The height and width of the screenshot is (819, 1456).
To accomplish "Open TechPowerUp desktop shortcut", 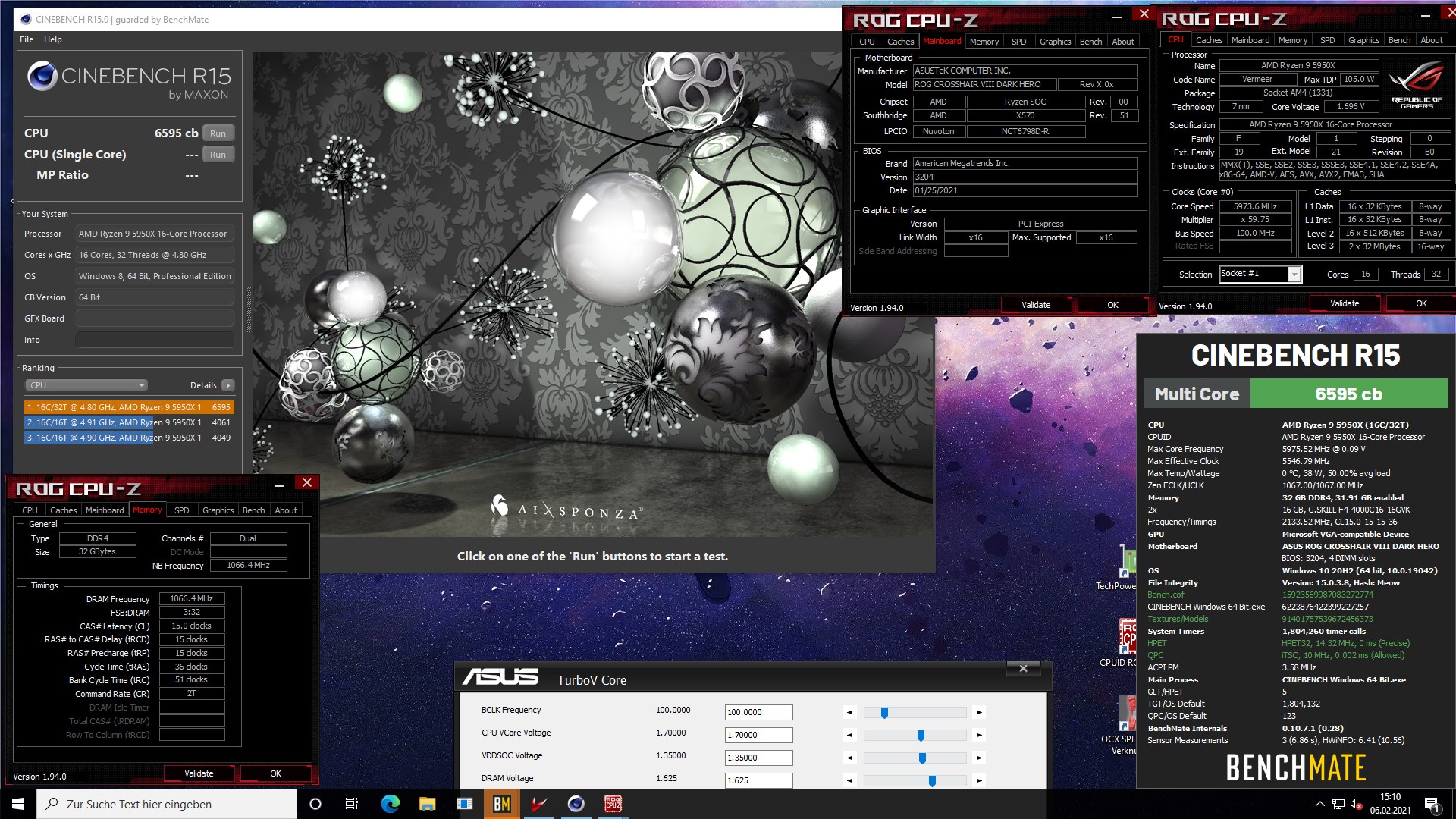I will tap(1119, 567).
